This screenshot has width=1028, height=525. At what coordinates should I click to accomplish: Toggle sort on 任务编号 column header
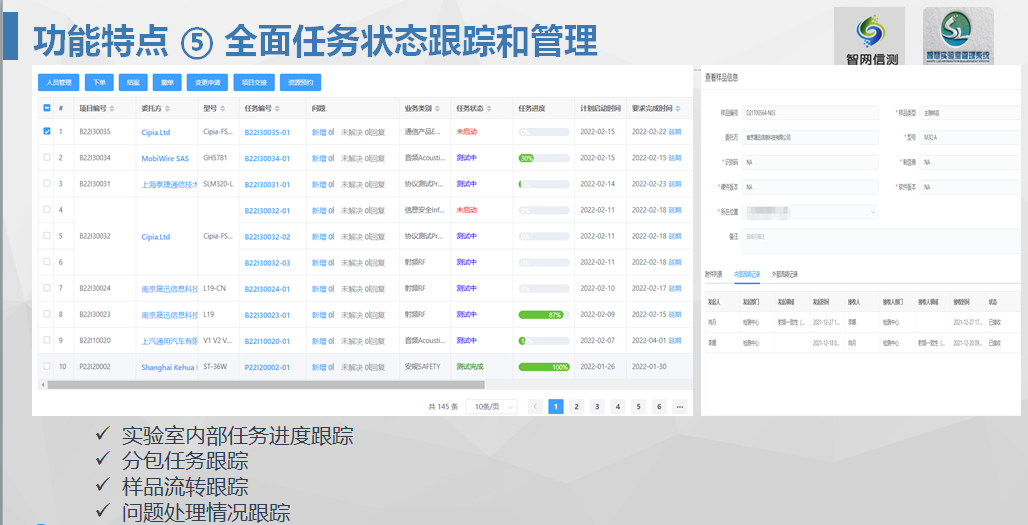click(x=277, y=108)
